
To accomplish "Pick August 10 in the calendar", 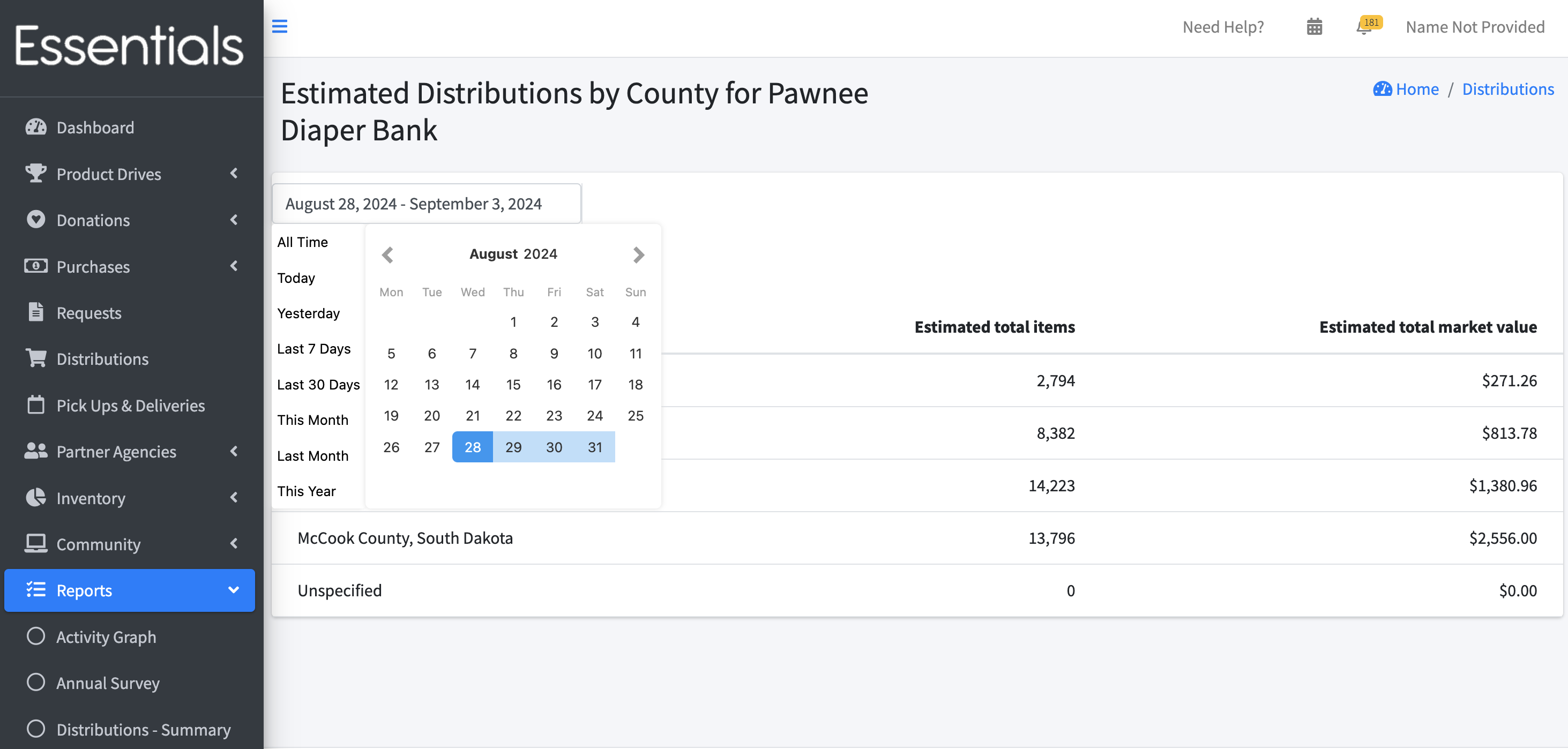I will (x=595, y=353).
